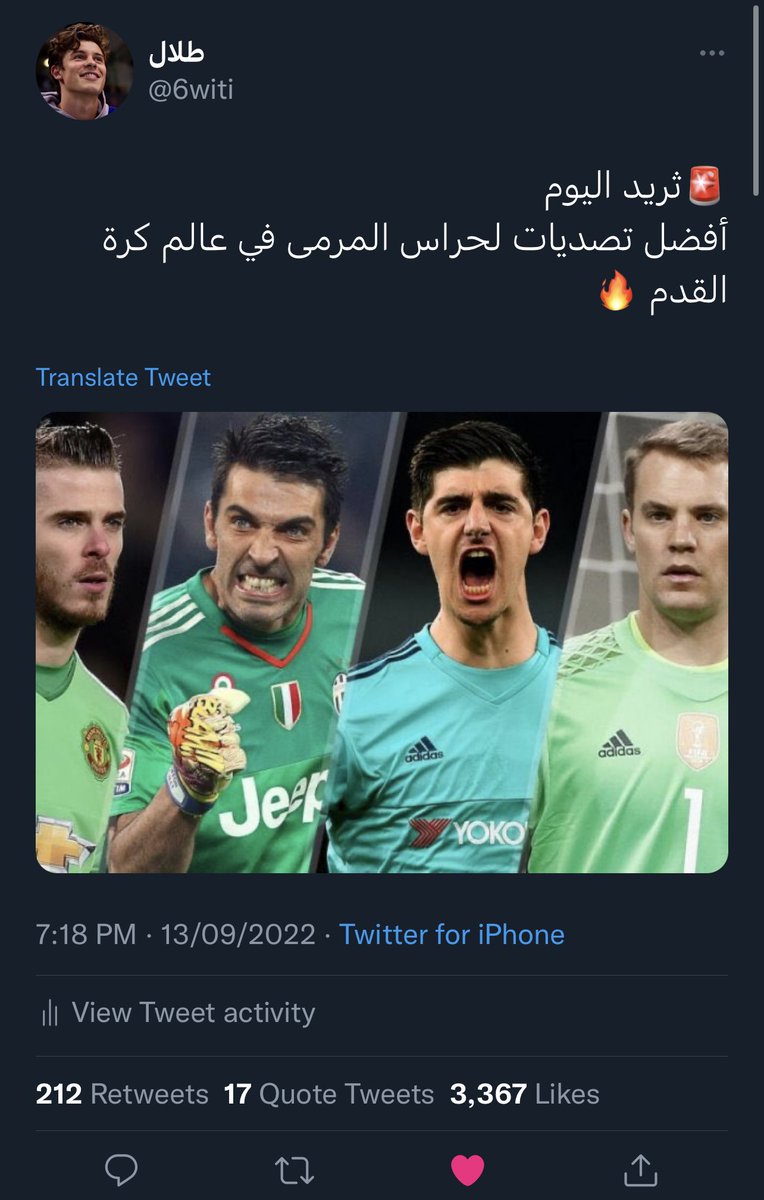Open the profile picture avatar

click(84, 70)
